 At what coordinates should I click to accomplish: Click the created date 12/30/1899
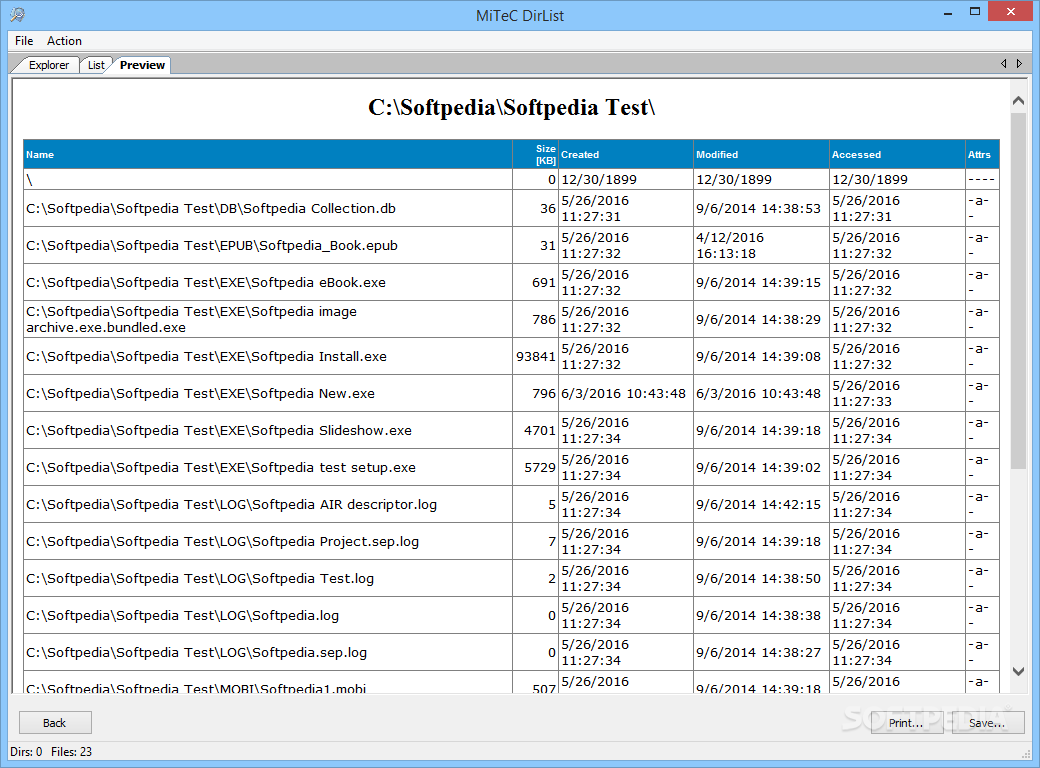click(599, 180)
